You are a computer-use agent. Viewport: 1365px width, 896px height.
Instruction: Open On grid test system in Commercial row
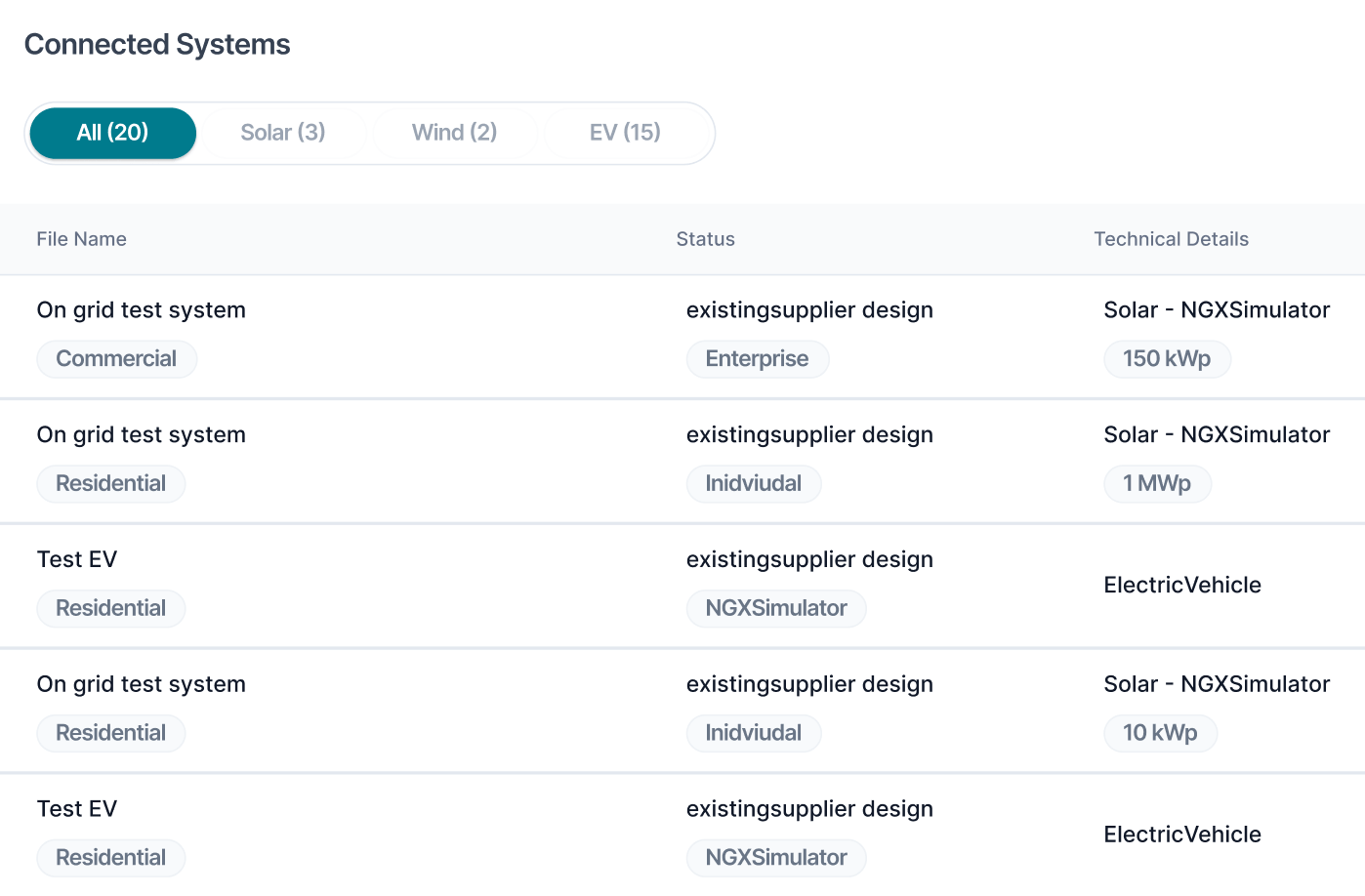(x=142, y=310)
